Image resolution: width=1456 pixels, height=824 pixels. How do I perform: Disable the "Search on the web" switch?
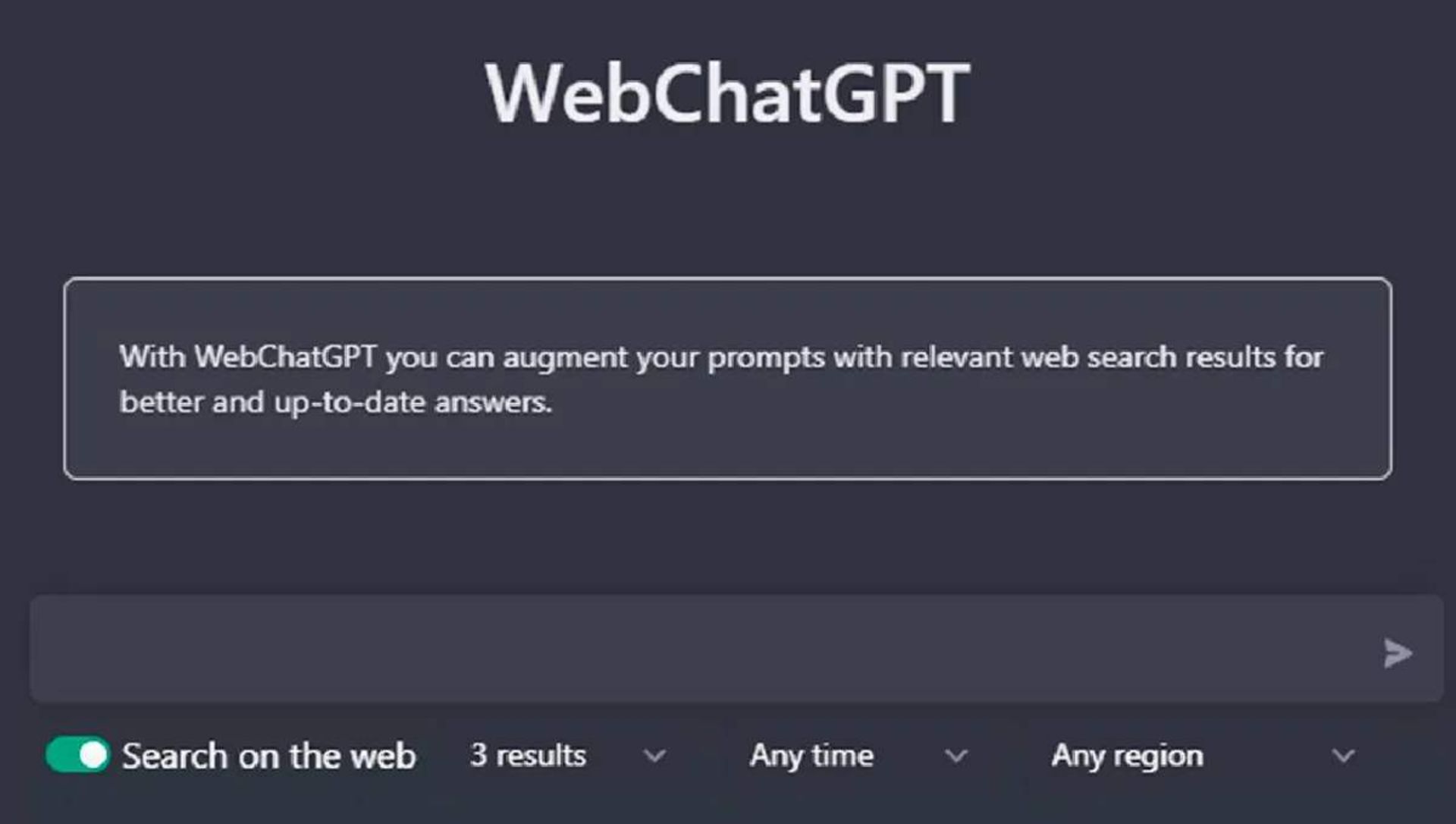tap(76, 753)
